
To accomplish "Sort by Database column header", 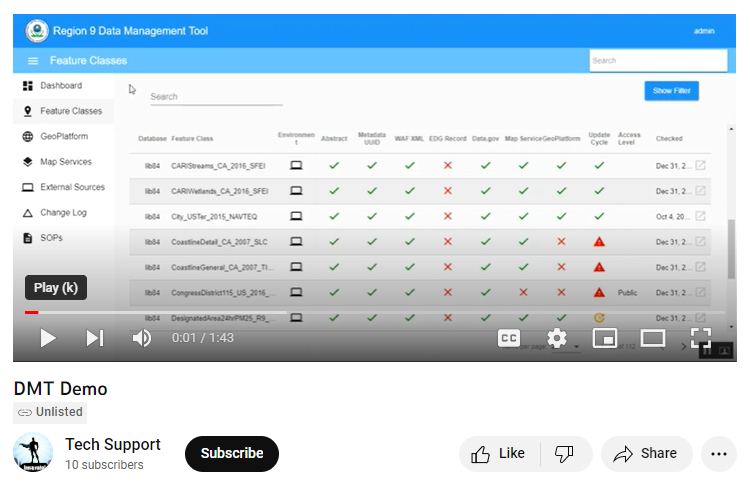I will [x=152, y=139].
